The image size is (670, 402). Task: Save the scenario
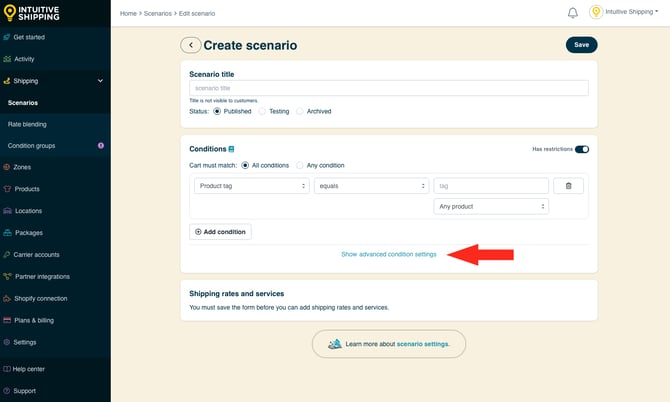click(582, 45)
